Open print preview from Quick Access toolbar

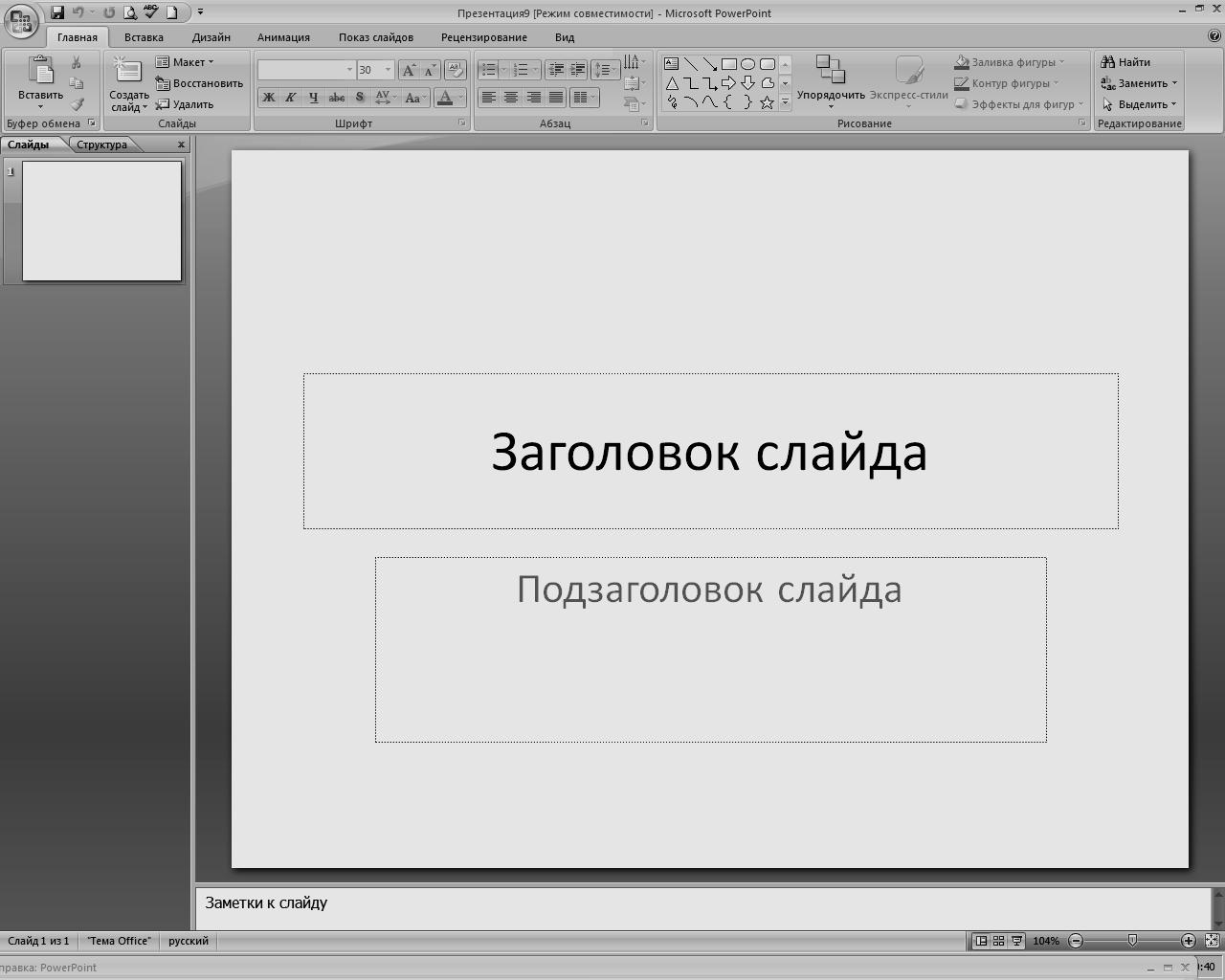click(x=130, y=12)
